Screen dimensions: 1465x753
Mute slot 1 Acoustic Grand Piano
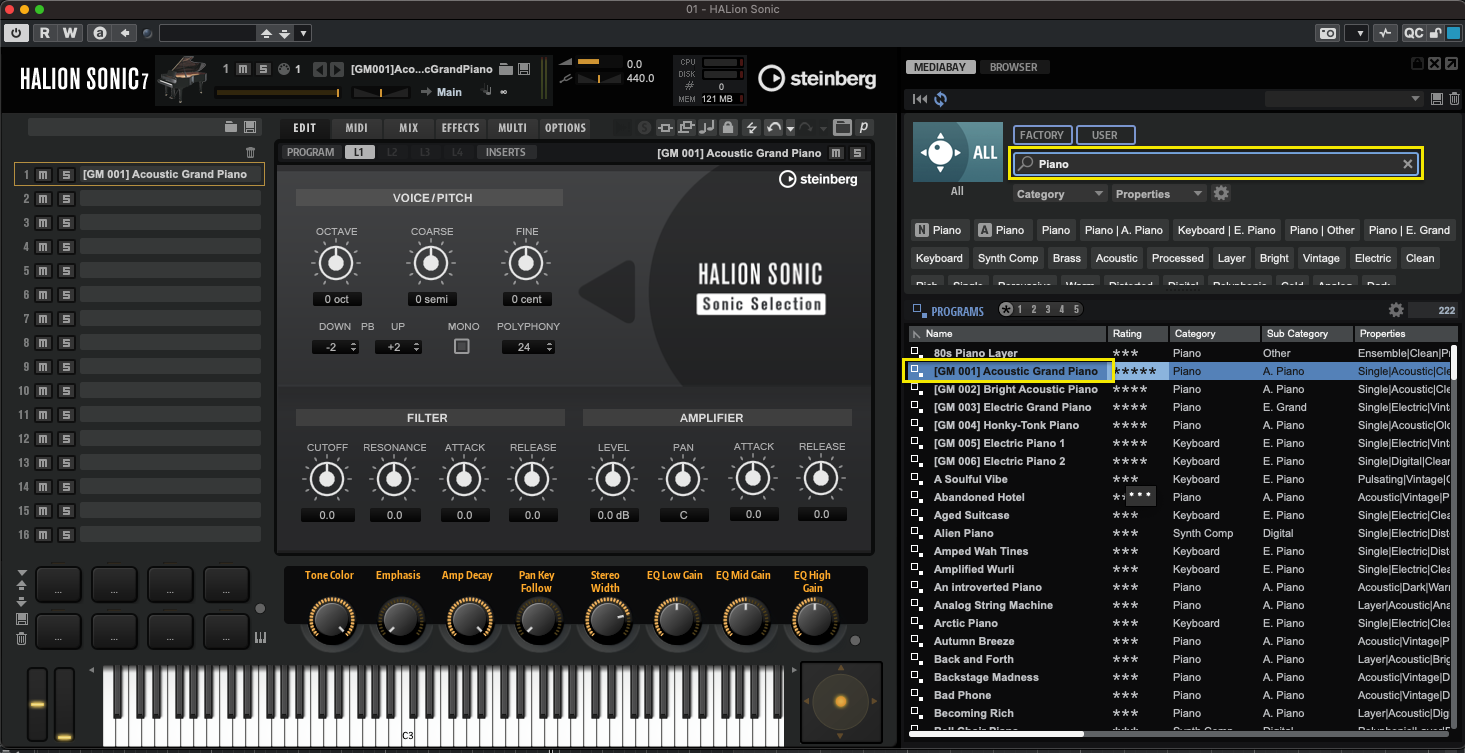tap(43, 175)
